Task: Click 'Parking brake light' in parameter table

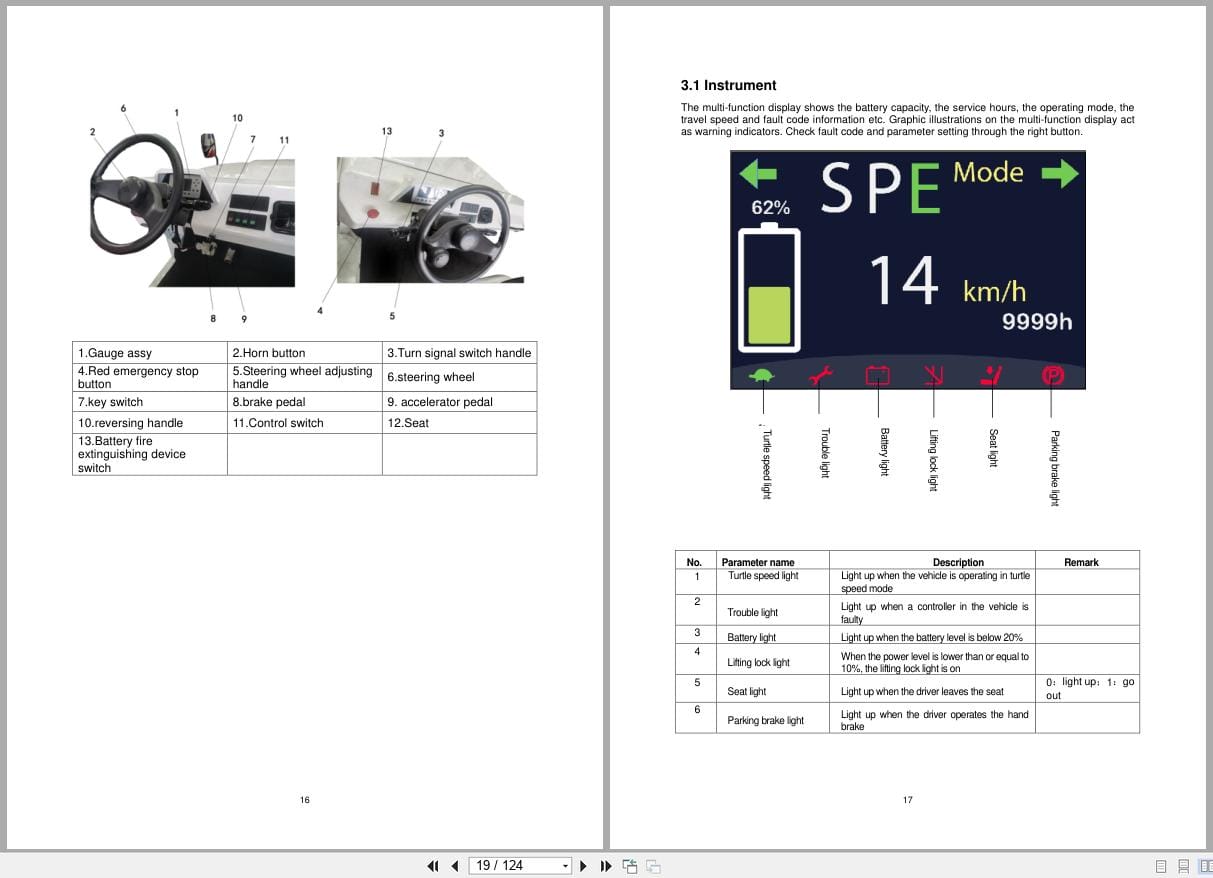Action: click(x=765, y=721)
